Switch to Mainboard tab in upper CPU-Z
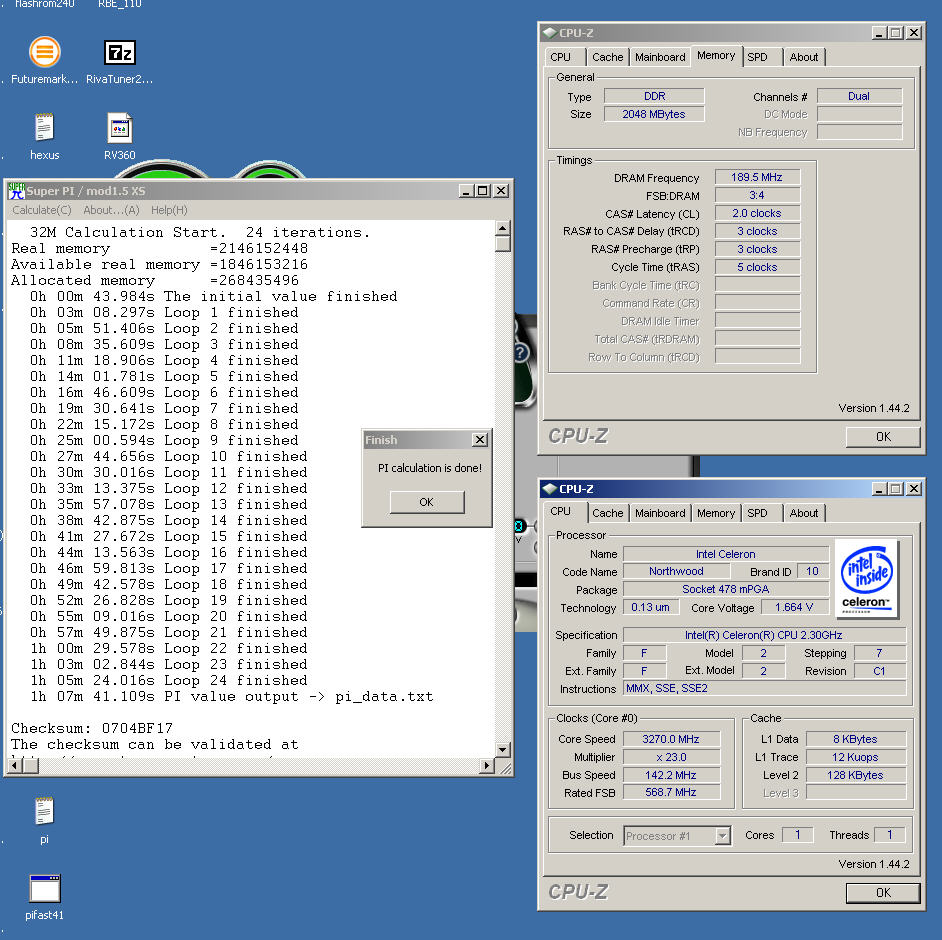 pyautogui.click(x=660, y=57)
